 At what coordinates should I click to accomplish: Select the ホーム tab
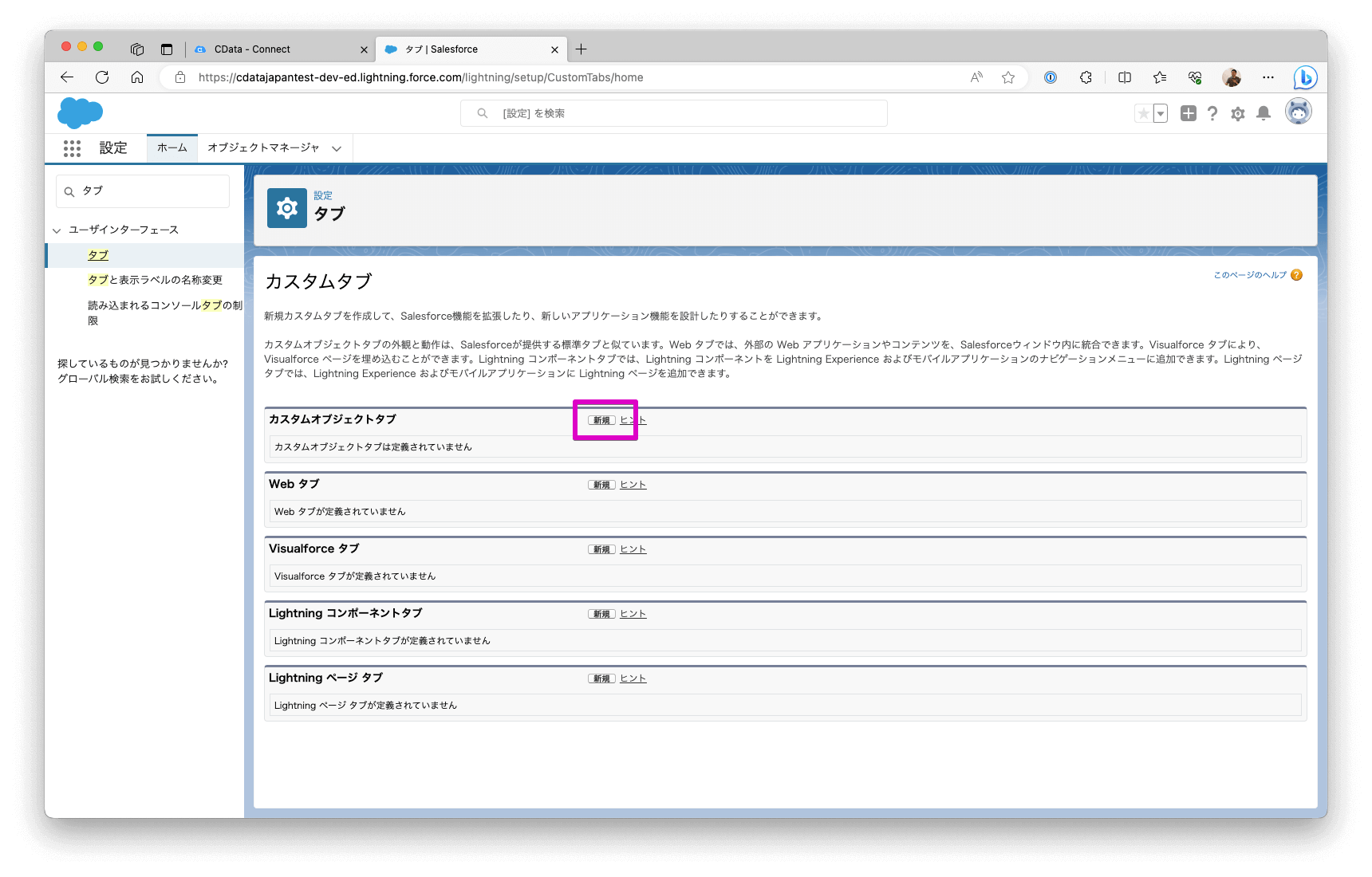coord(172,148)
